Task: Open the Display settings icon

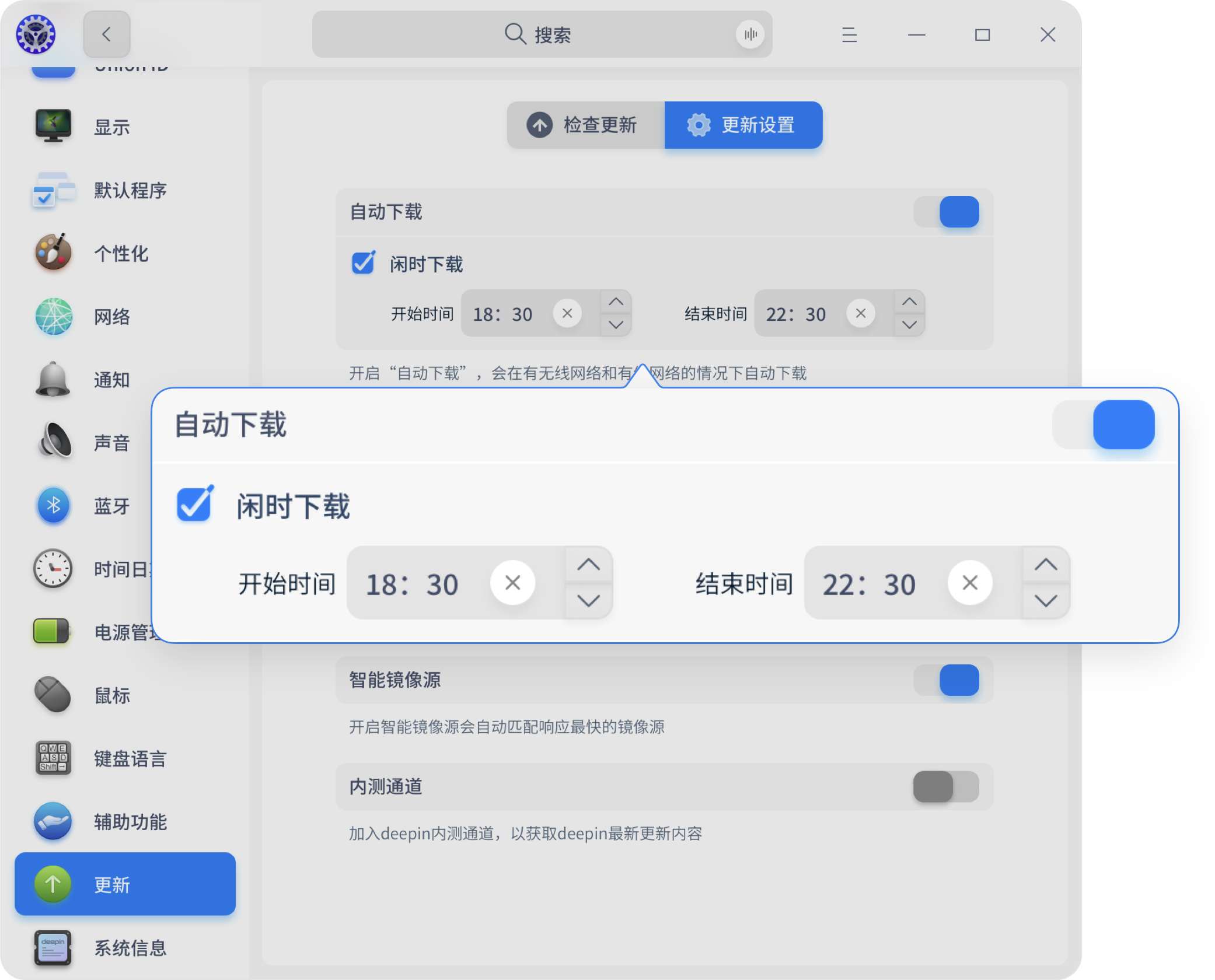Action: click(53, 126)
